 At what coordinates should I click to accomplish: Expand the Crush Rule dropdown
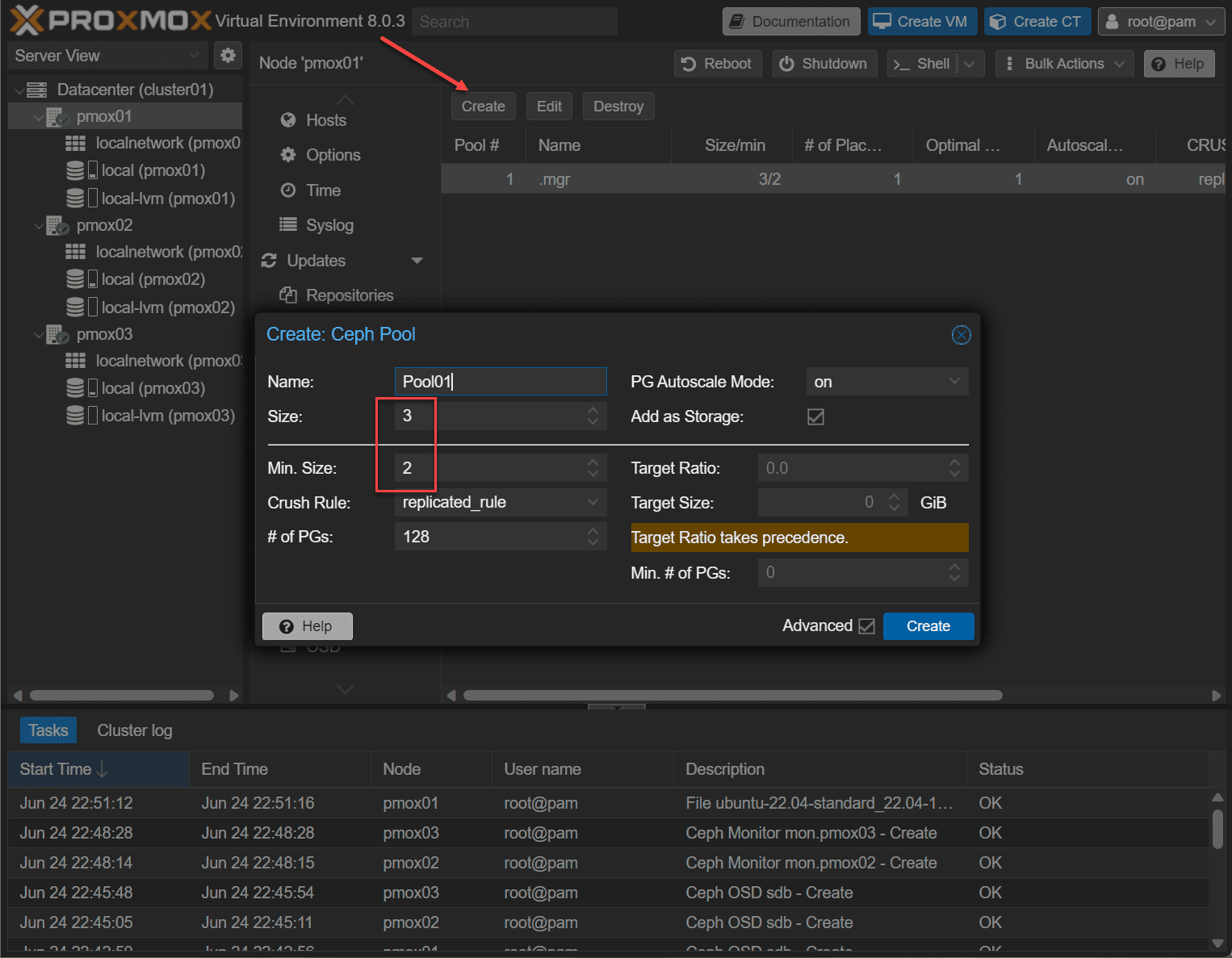pos(500,503)
